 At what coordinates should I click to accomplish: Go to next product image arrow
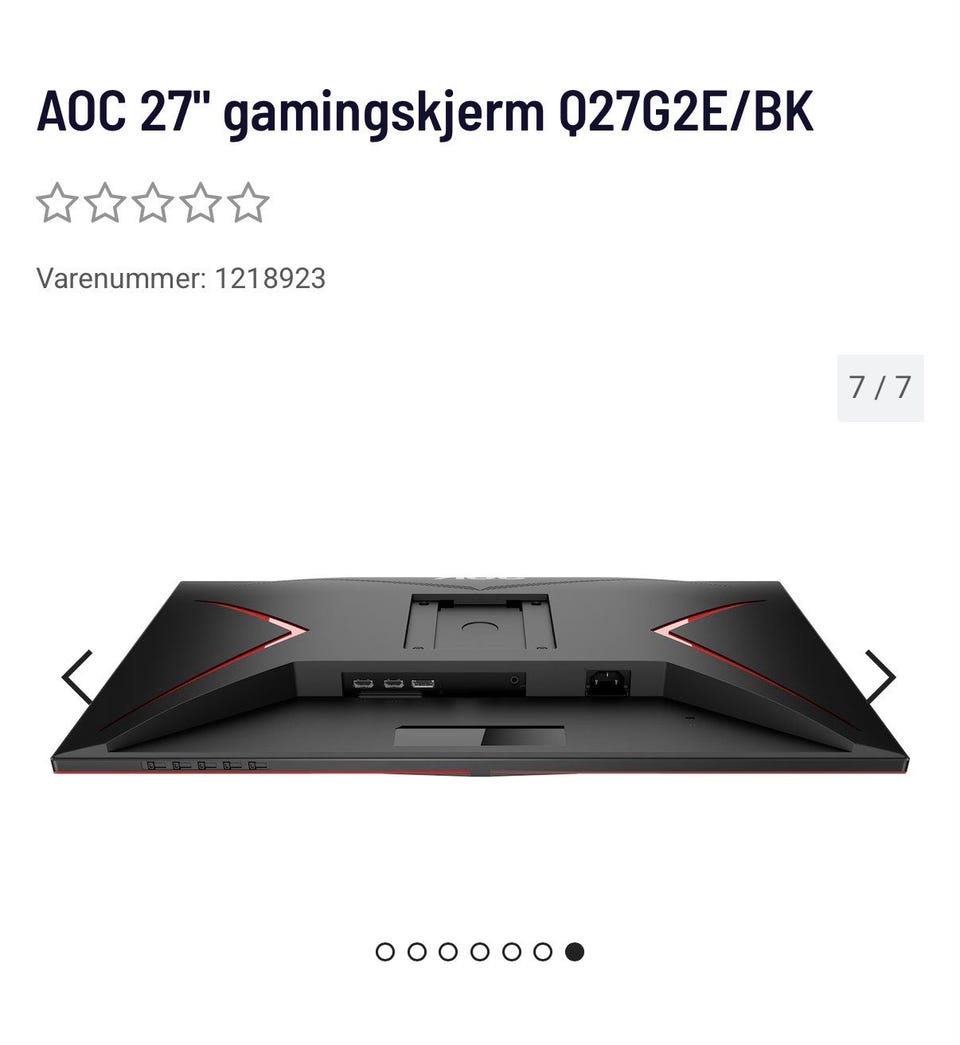[x=881, y=677]
